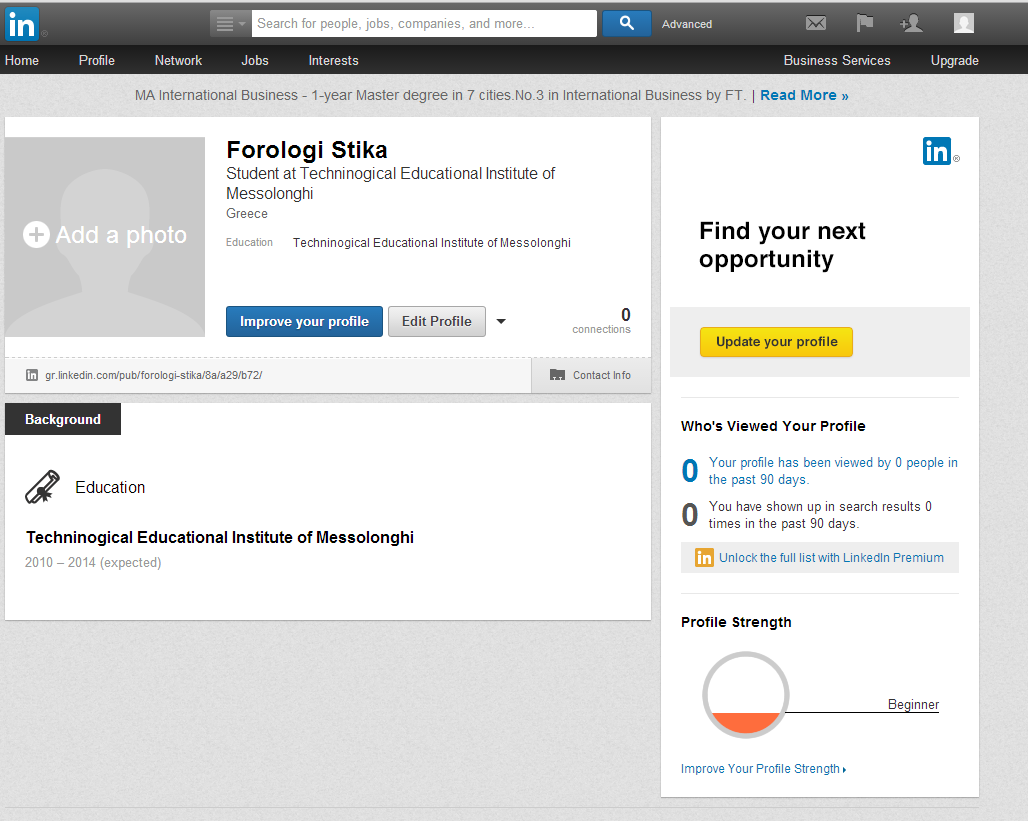Focus the people and jobs search field
This screenshot has height=821, width=1028.
(424, 24)
